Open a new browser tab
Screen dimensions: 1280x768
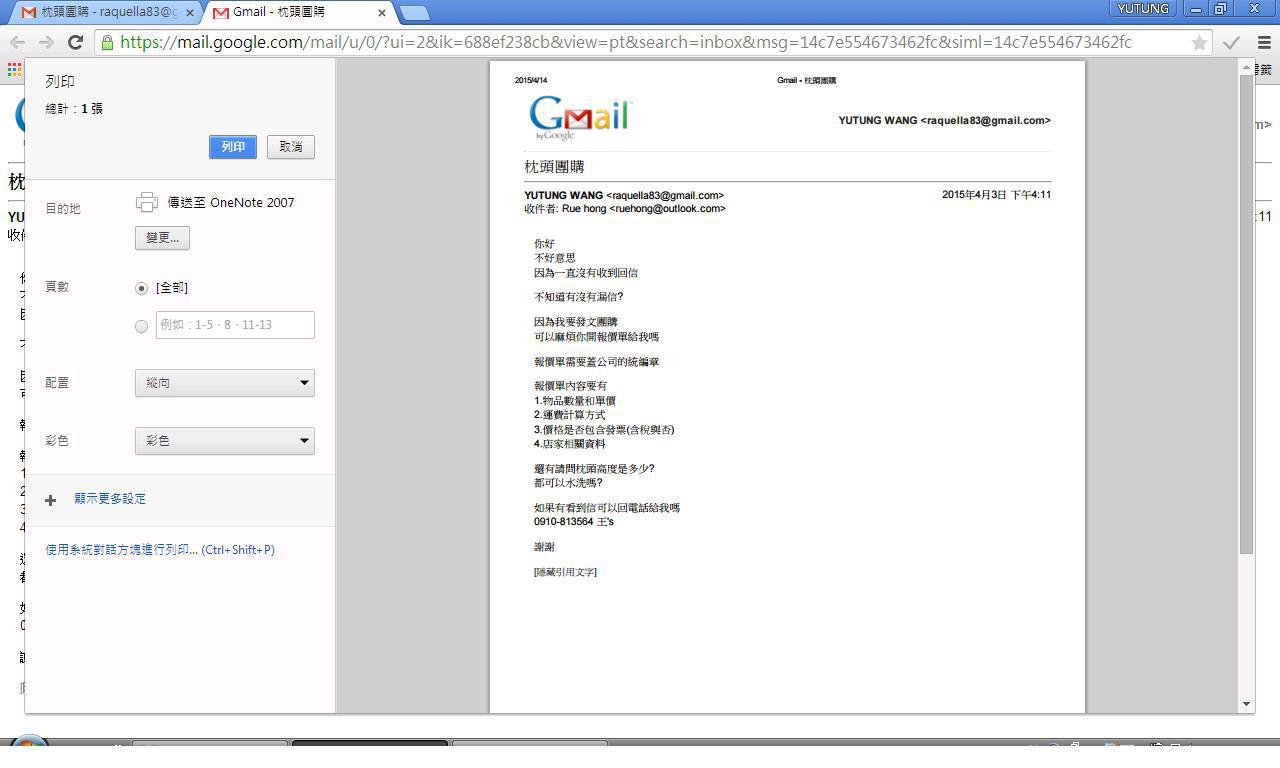coord(414,13)
